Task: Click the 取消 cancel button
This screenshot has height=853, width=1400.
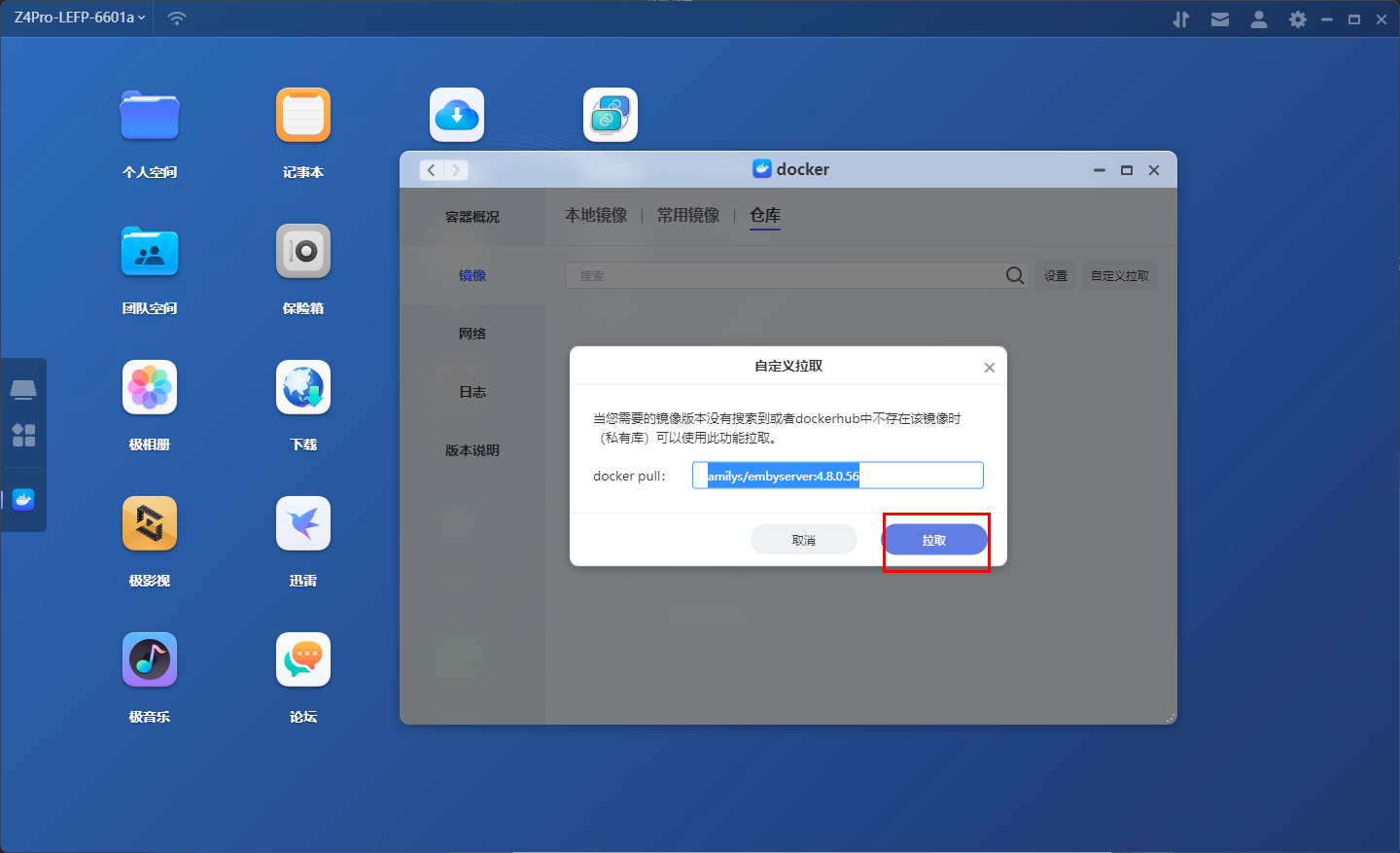Action: pyautogui.click(x=803, y=540)
